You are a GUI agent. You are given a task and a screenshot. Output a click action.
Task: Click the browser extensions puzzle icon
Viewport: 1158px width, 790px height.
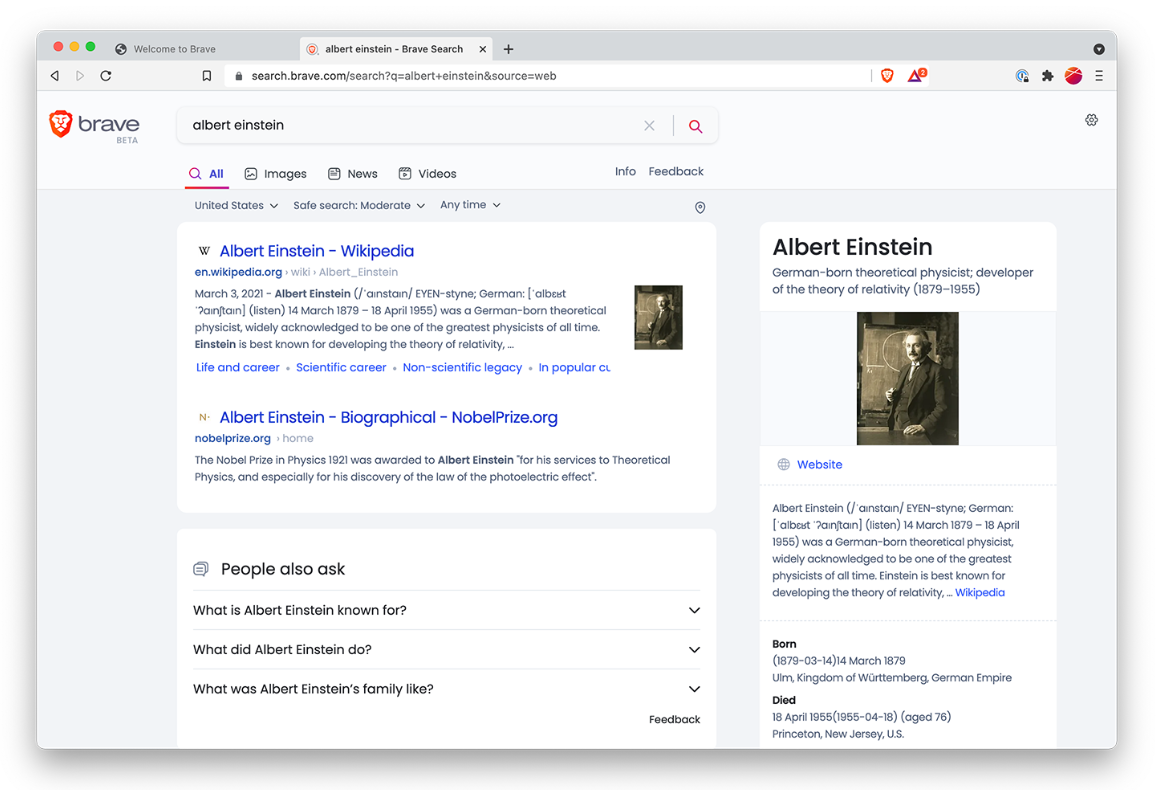tap(1047, 75)
